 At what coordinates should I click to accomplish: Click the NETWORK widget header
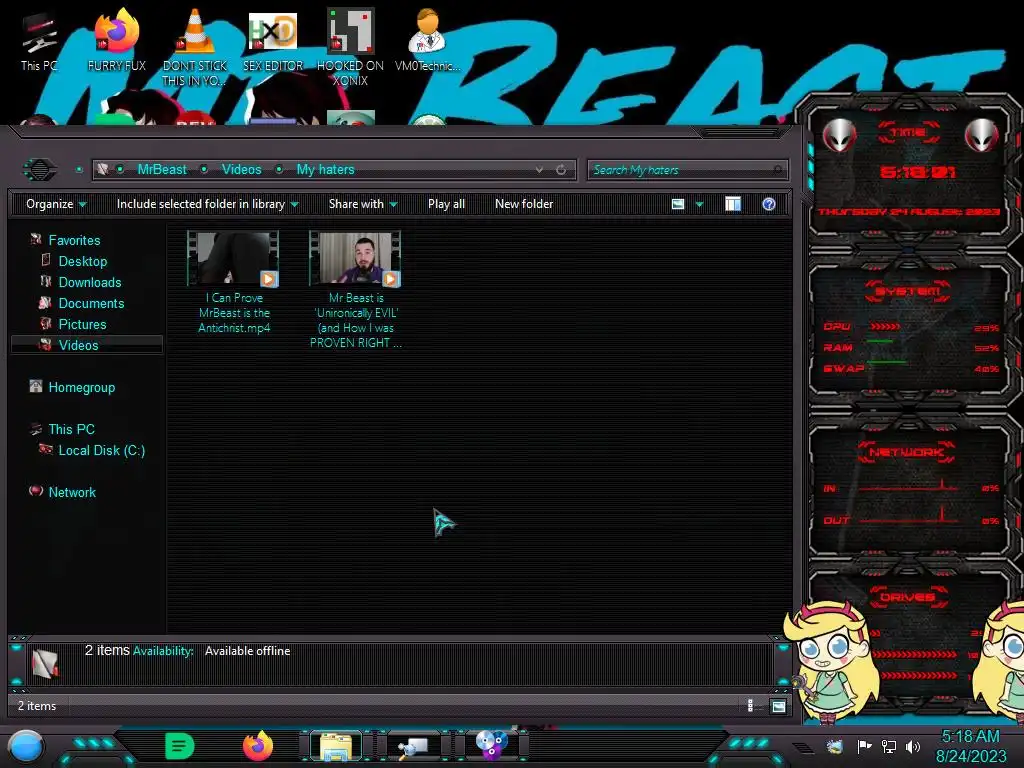pyautogui.click(x=907, y=452)
